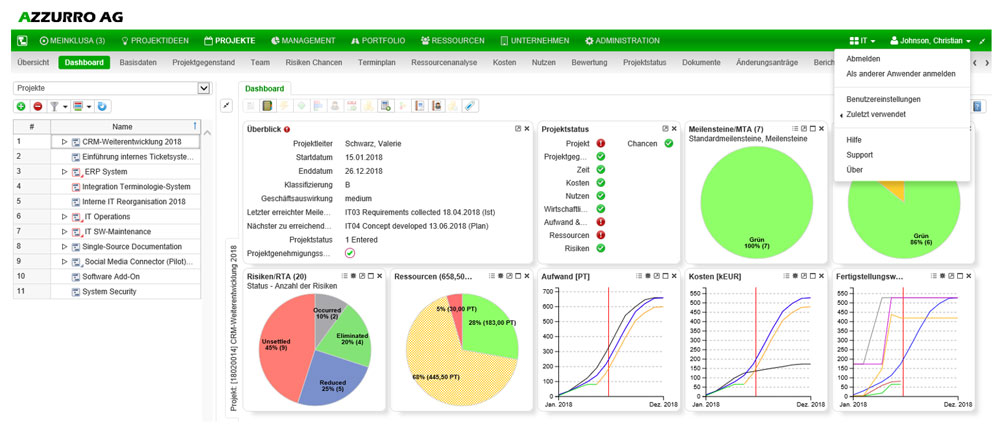This screenshot has height=426, width=1000.
Task: Select Abmelden from the user menu
Action: pos(863,59)
